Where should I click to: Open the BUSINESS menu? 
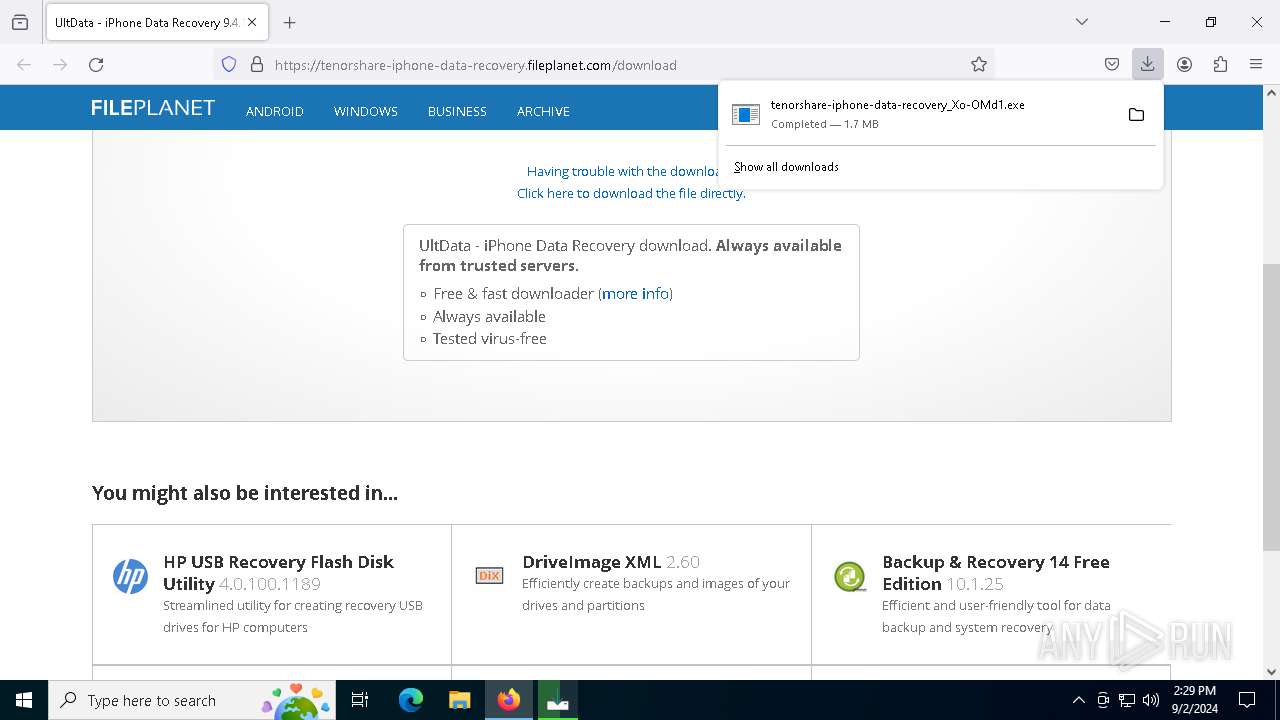point(457,111)
